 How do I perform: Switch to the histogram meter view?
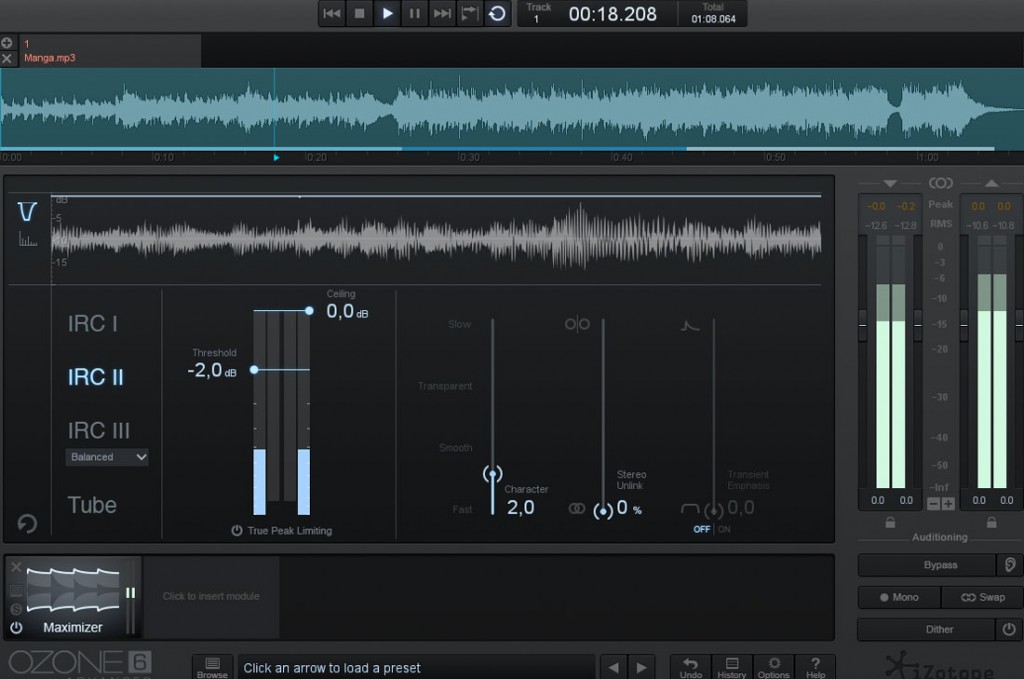tap(27, 240)
